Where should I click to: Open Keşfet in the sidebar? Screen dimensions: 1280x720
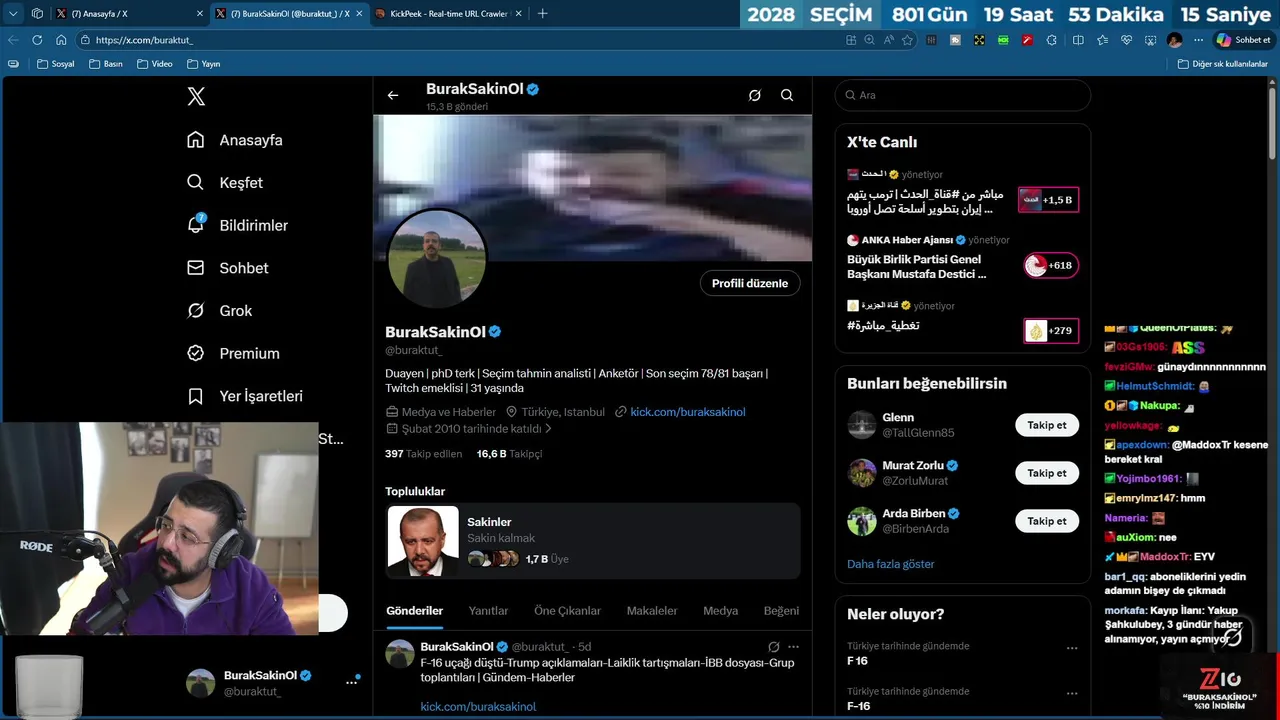click(225, 183)
